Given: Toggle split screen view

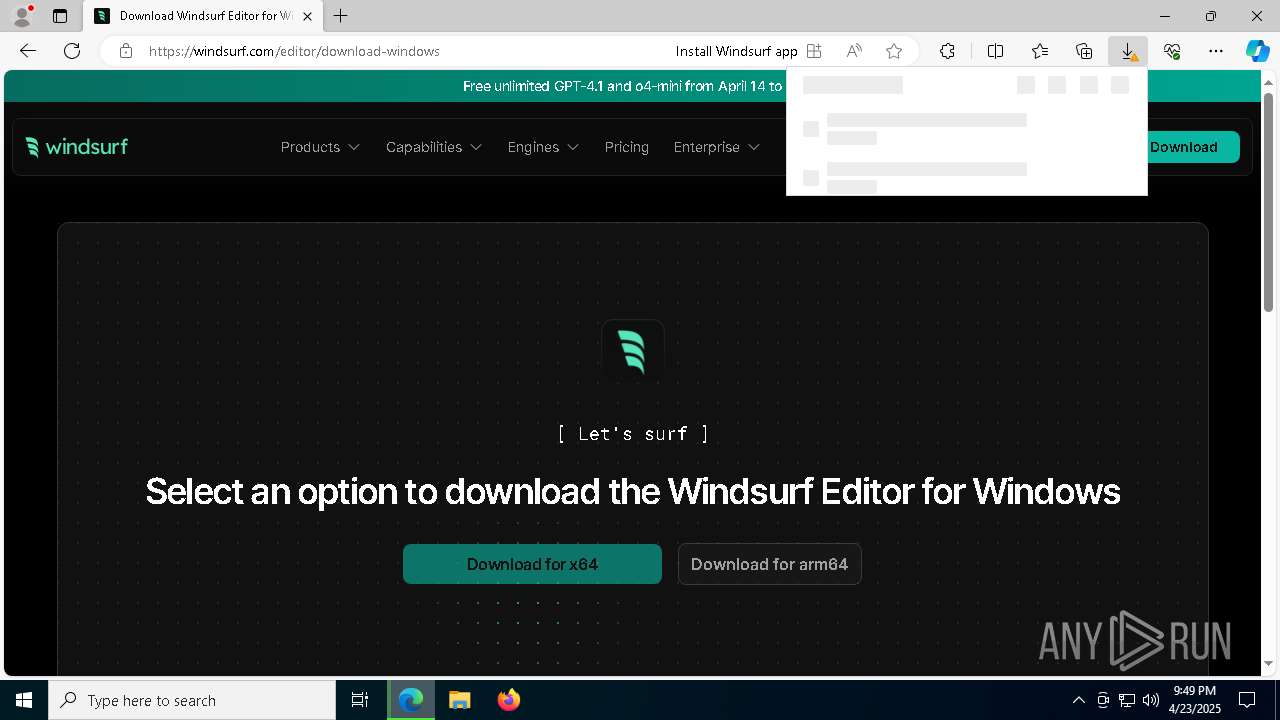Looking at the screenshot, I should tap(995, 51).
